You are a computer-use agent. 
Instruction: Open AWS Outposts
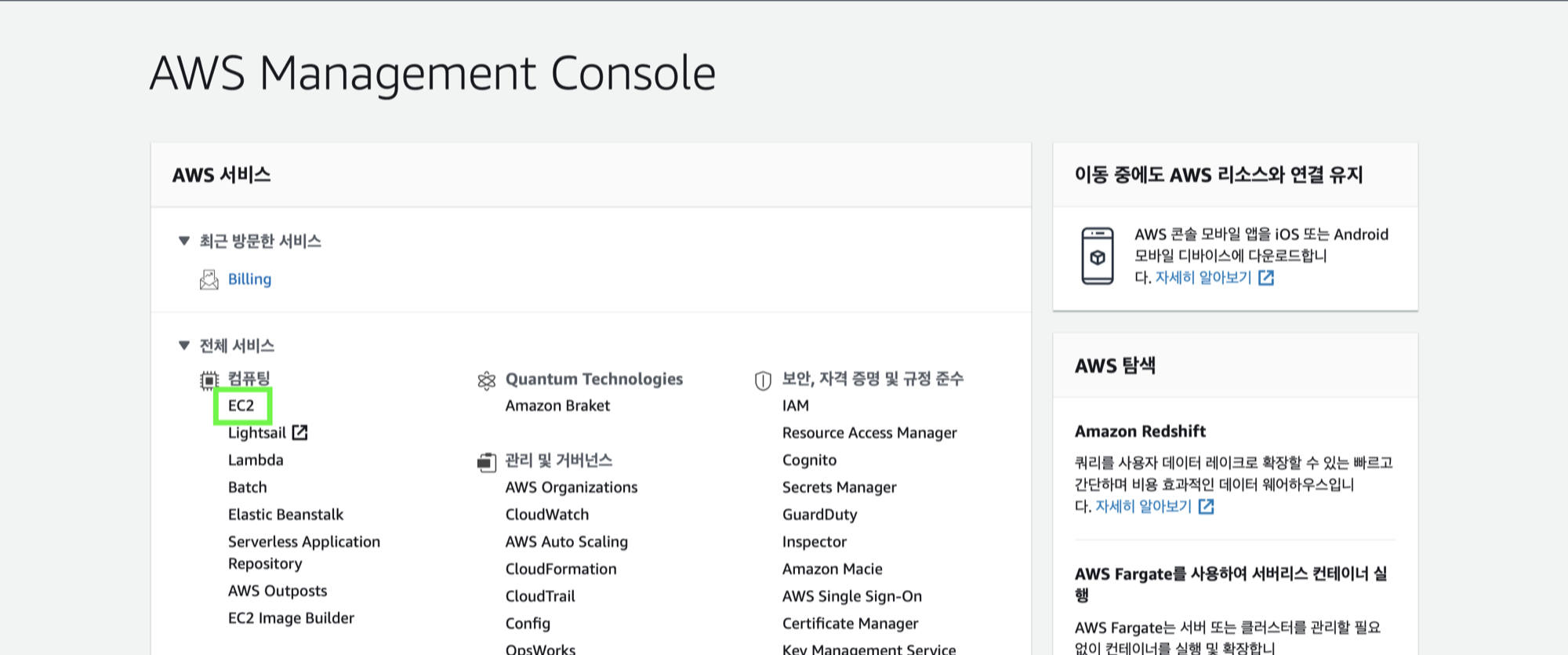278,591
